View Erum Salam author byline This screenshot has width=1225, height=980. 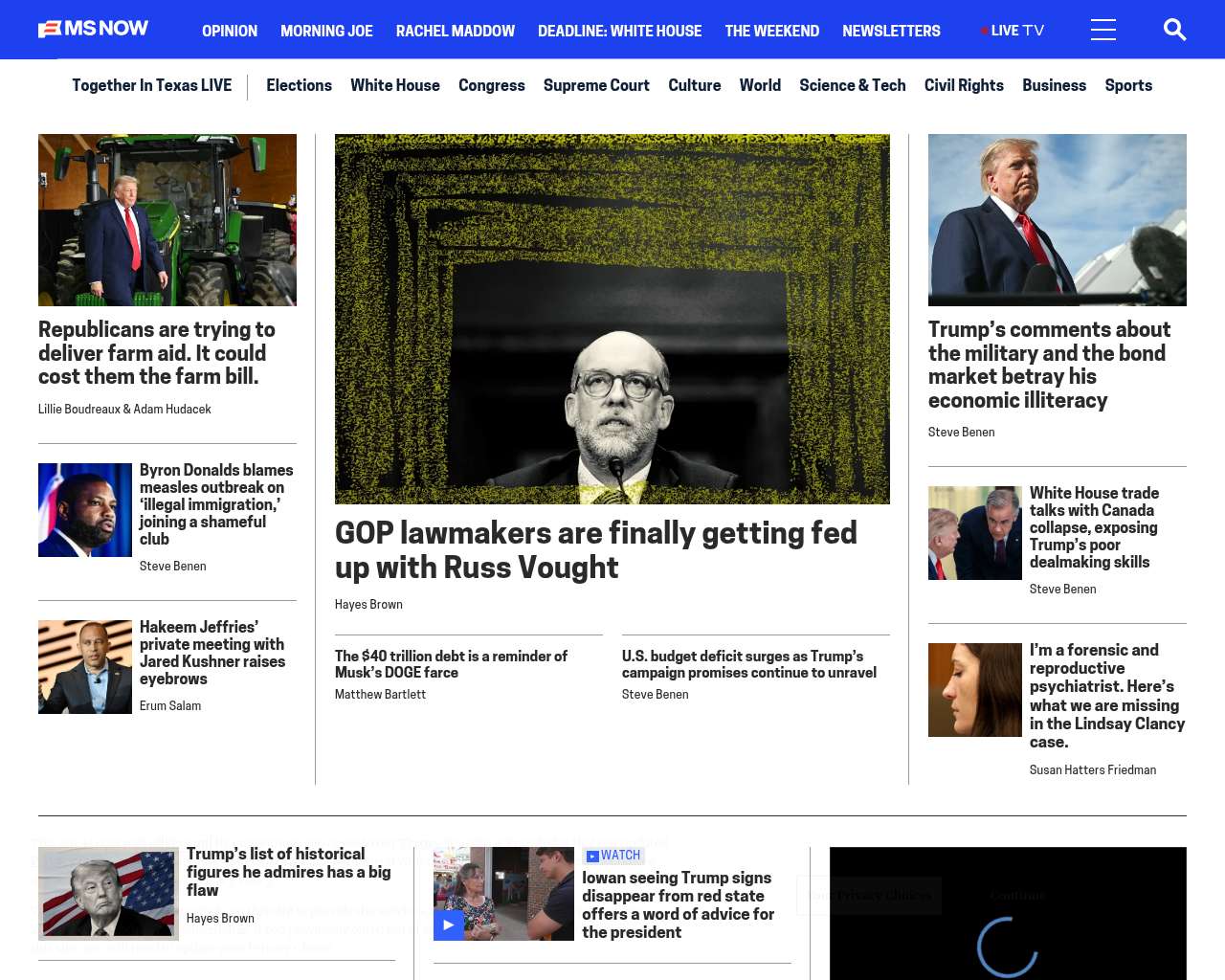(x=170, y=705)
